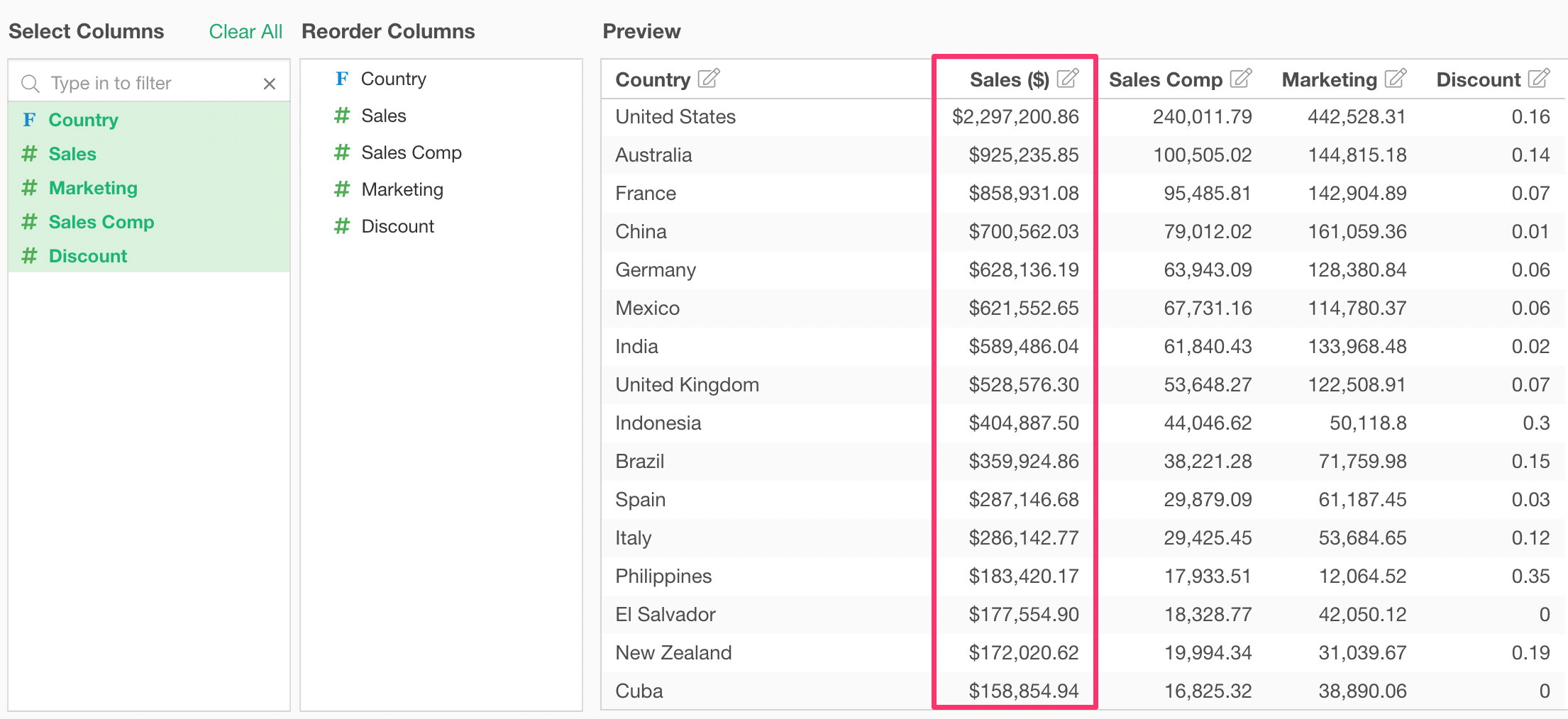Click the Sales ($) column header text

tap(1009, 79)
